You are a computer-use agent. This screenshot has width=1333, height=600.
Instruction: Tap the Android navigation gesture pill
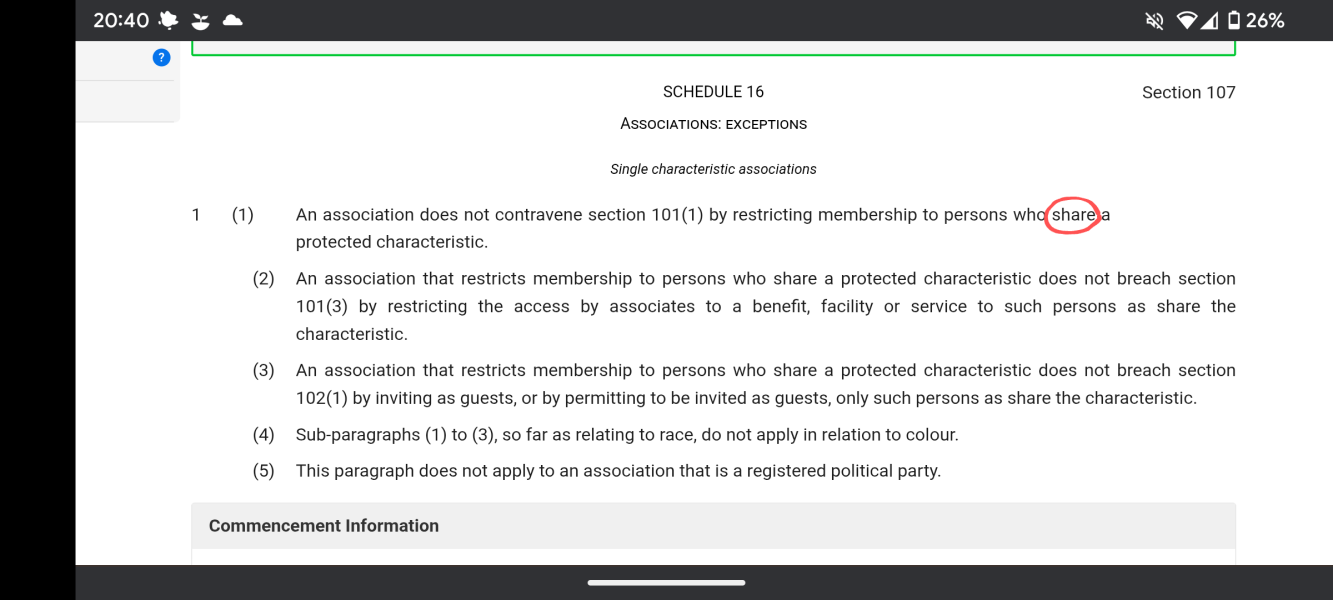[x=666, y=583]
